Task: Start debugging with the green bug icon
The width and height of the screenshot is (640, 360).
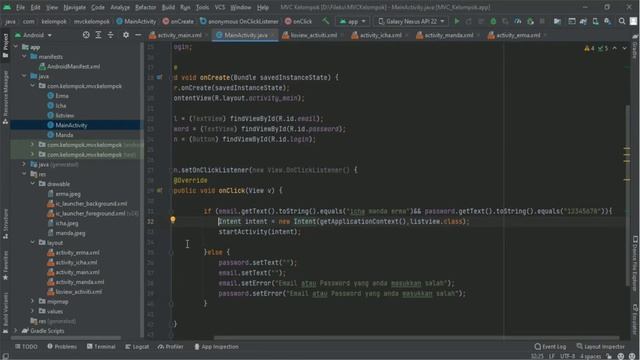Action: [x=493, y=21]
